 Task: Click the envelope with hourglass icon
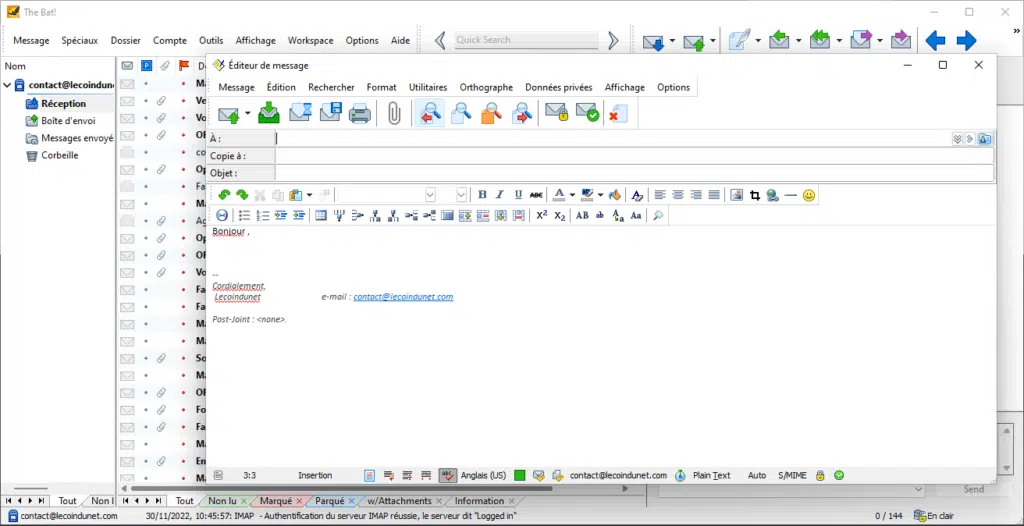tap(300, 114)
